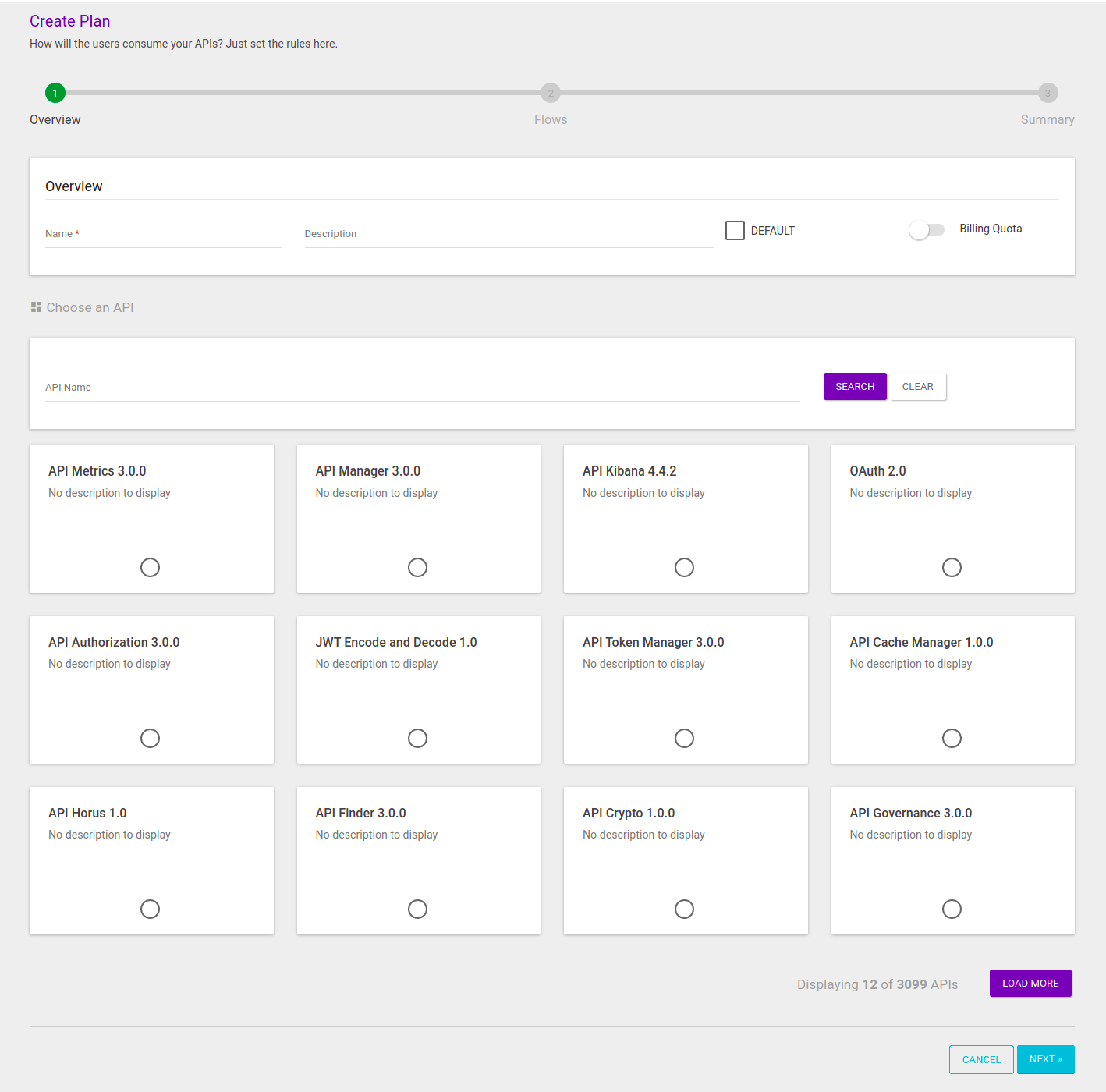
Task: Toggle the Billing Quota switch
Action: point(927,230)
